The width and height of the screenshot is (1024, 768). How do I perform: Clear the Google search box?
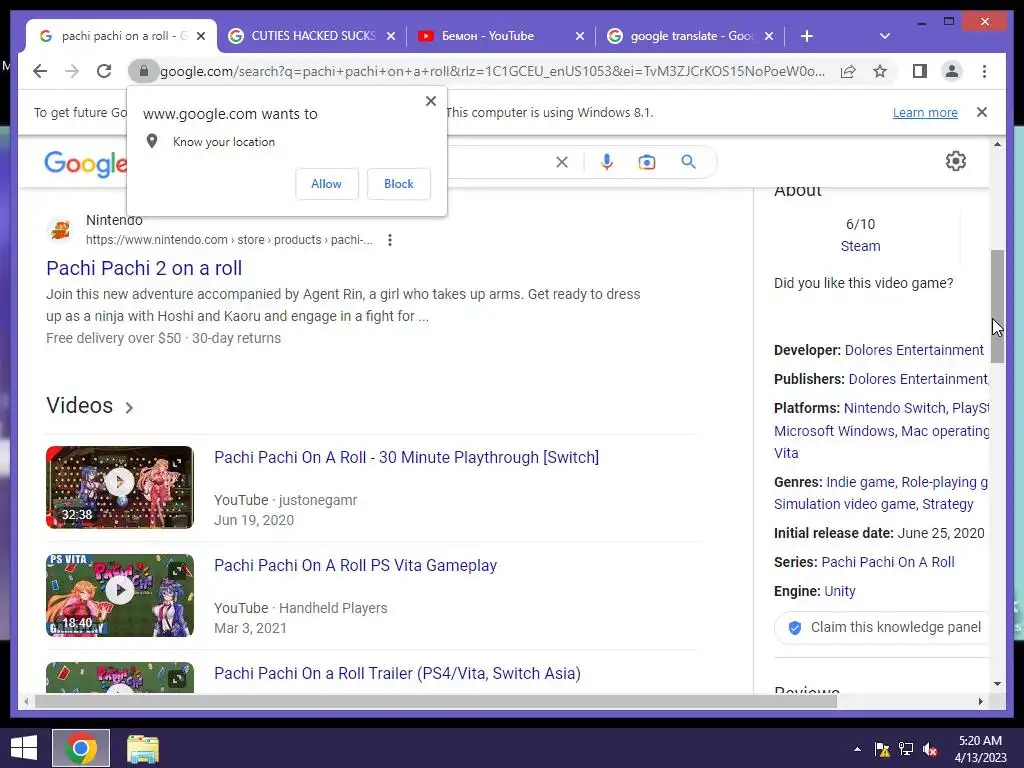562,162
